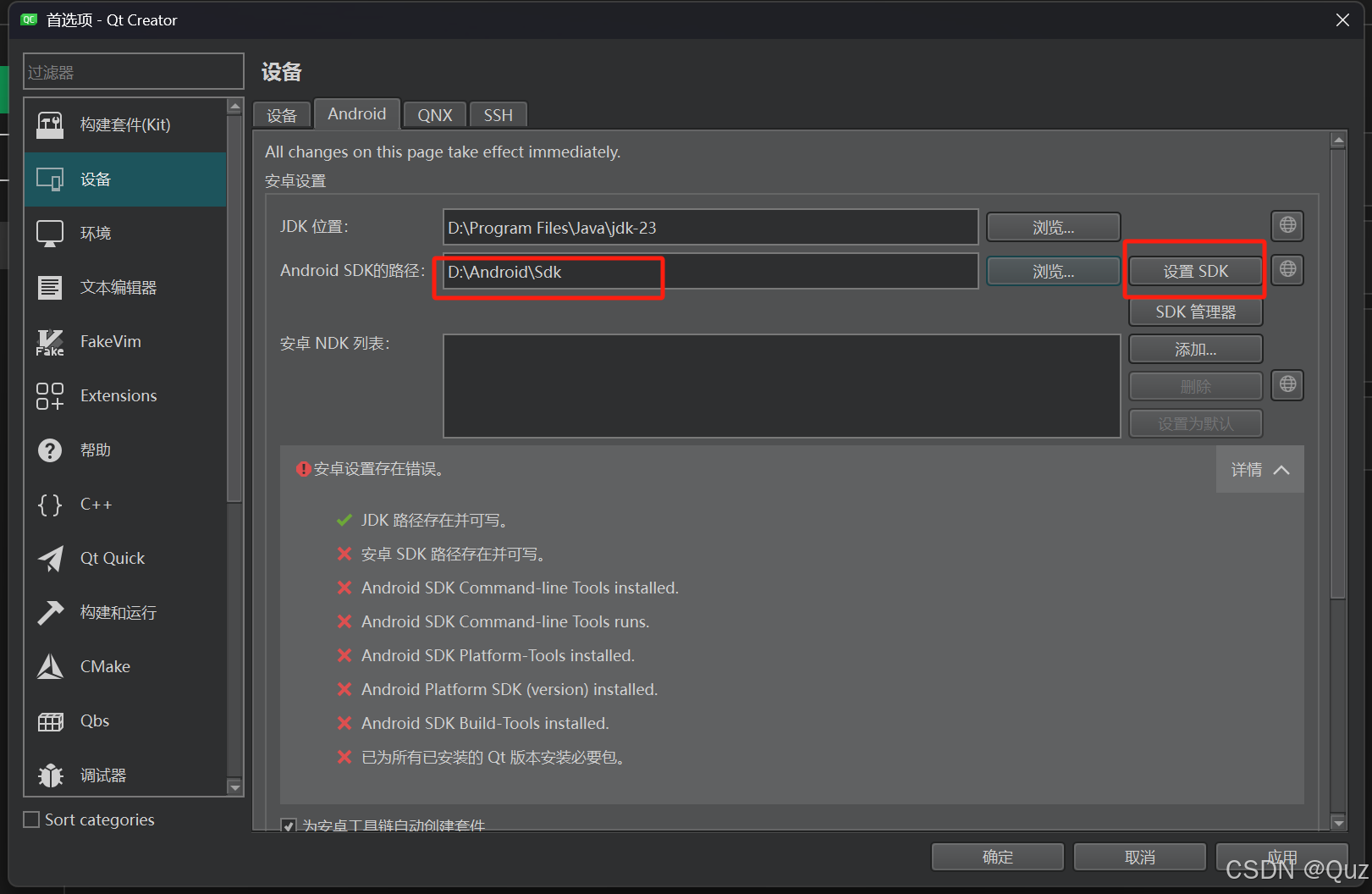
Task: Click the globe icon beside 设置 SDK
Action: point(1287,269)
